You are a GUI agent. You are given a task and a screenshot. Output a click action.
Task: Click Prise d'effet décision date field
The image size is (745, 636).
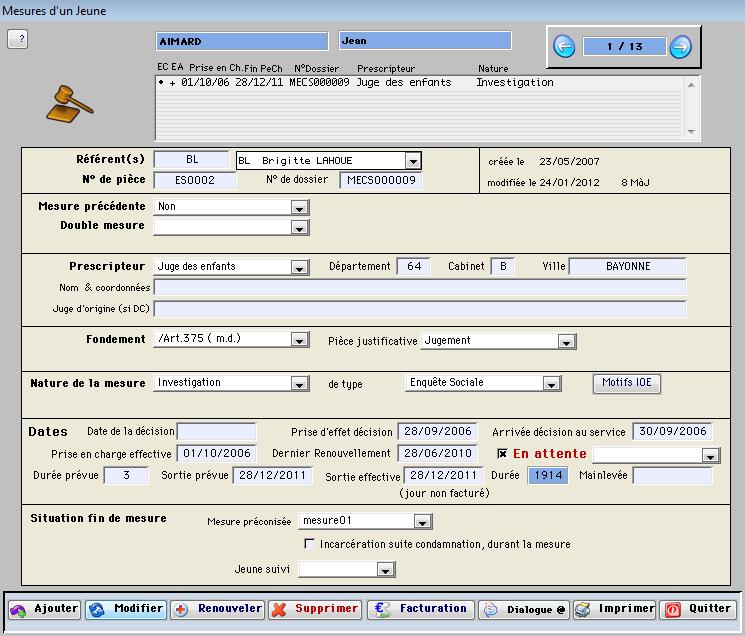(x=438, y=431)
